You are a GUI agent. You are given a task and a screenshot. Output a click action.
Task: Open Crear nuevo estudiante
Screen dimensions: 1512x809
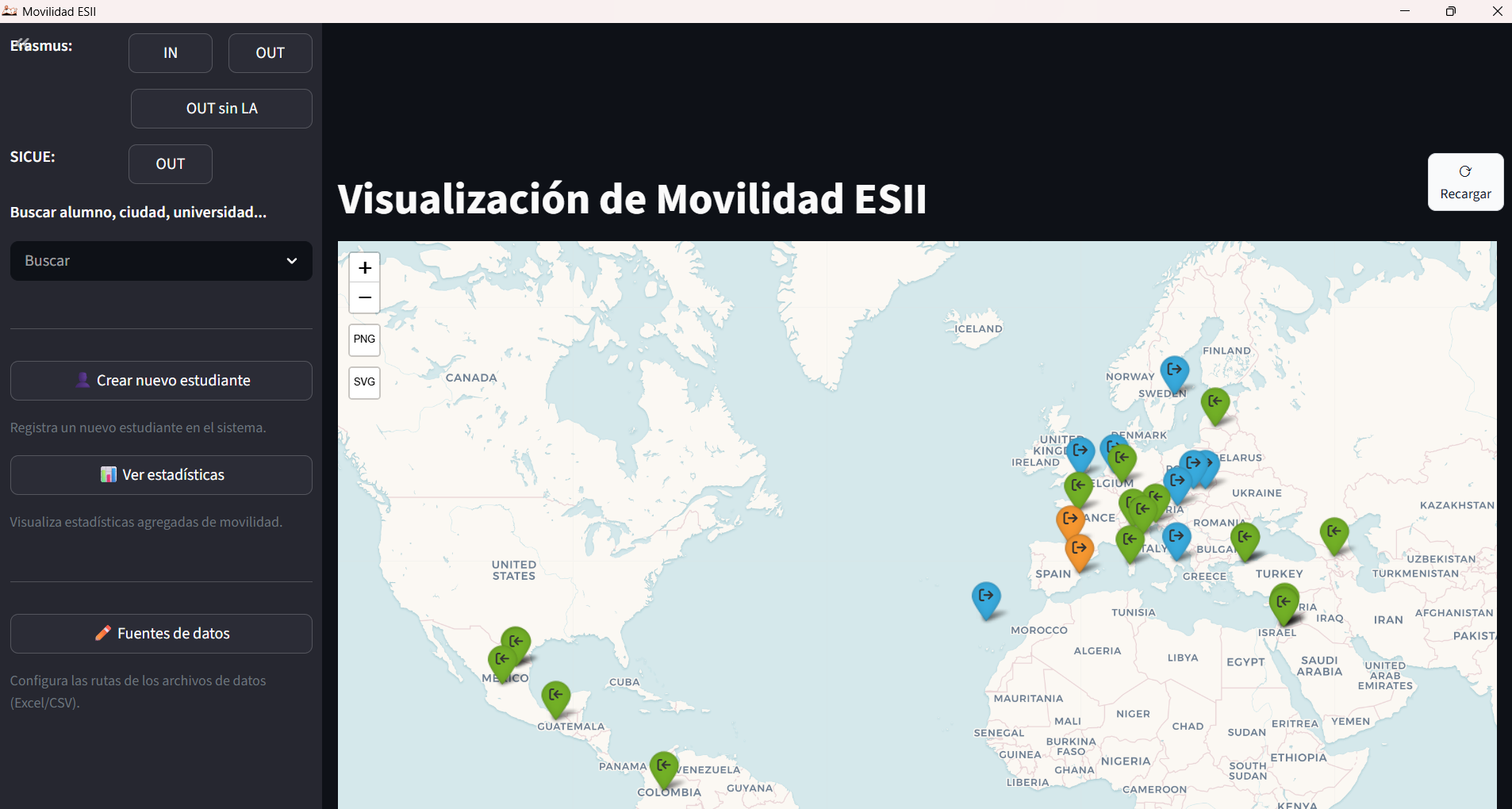(161, 381)
